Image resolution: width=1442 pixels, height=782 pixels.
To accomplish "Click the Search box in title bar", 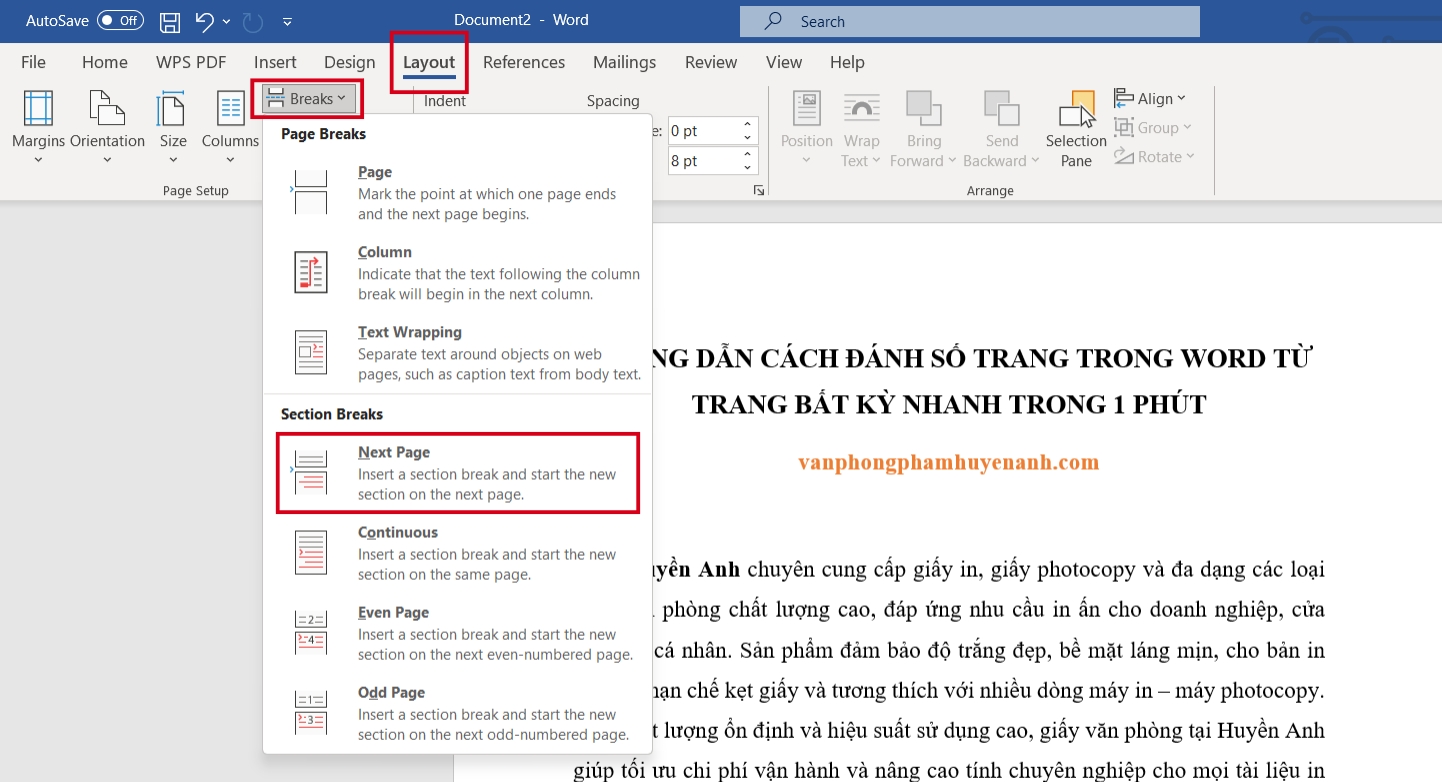I will (969, 21).
